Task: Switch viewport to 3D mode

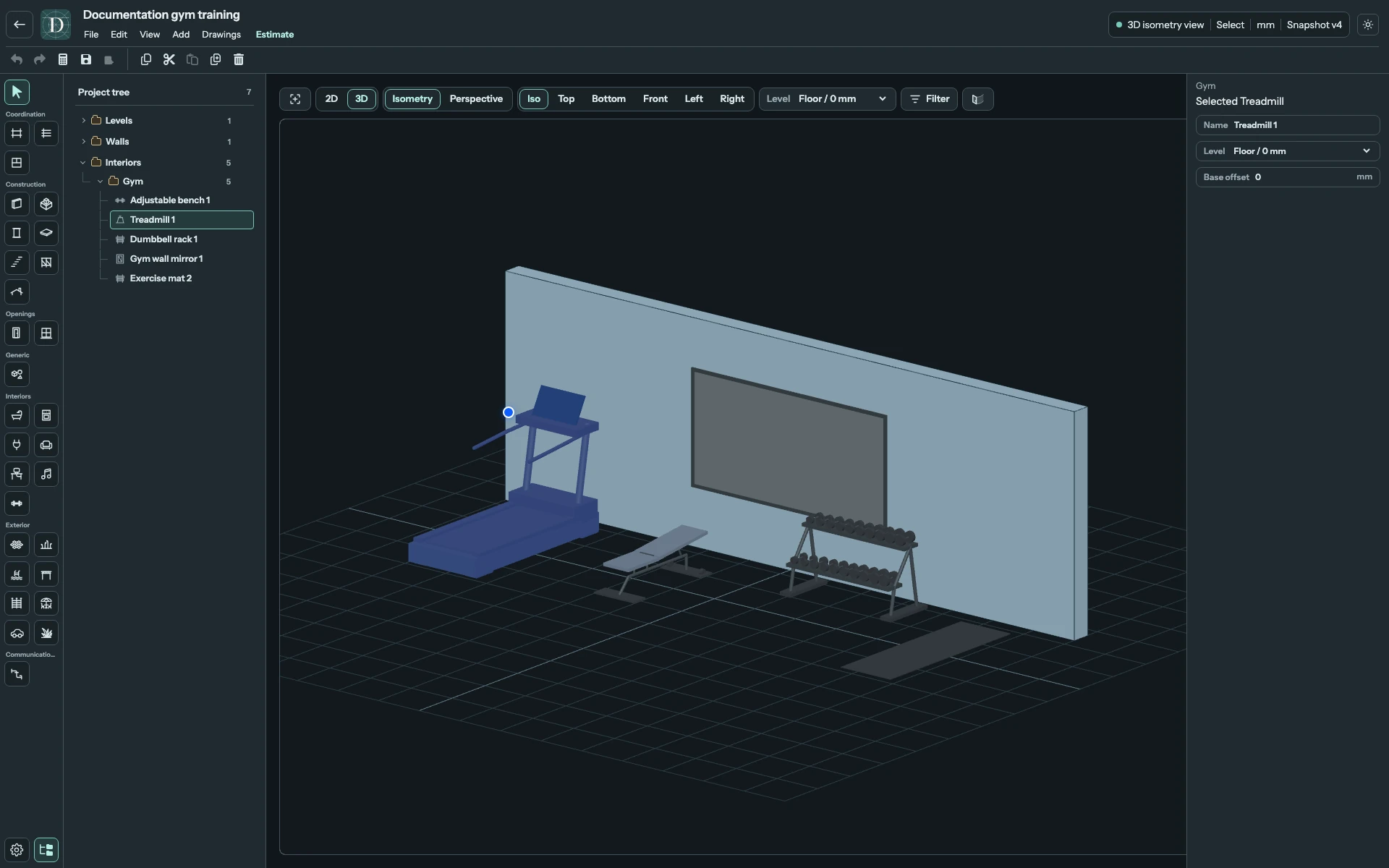Action: [x=362, y=99]
